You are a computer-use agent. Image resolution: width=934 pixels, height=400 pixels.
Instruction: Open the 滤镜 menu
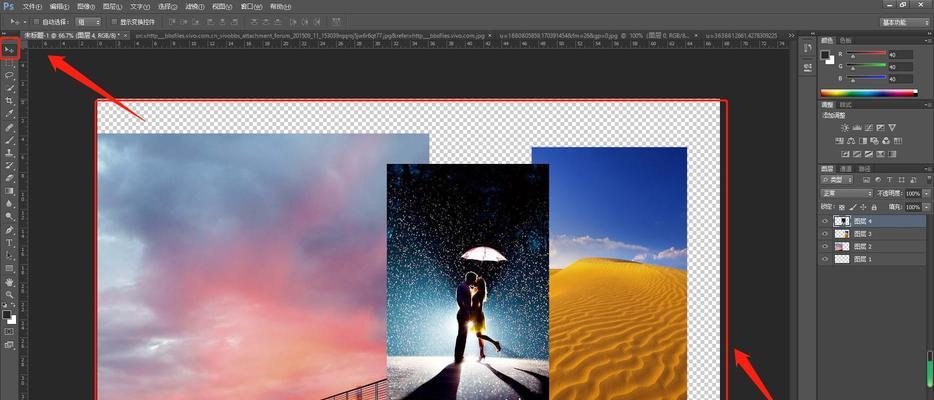(195, 7)
